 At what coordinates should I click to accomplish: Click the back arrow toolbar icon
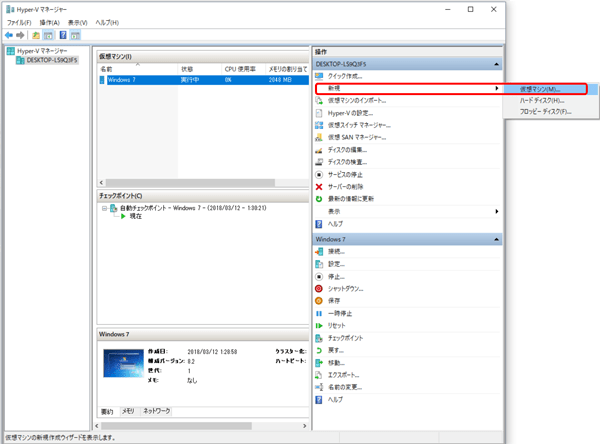[9, 35]
